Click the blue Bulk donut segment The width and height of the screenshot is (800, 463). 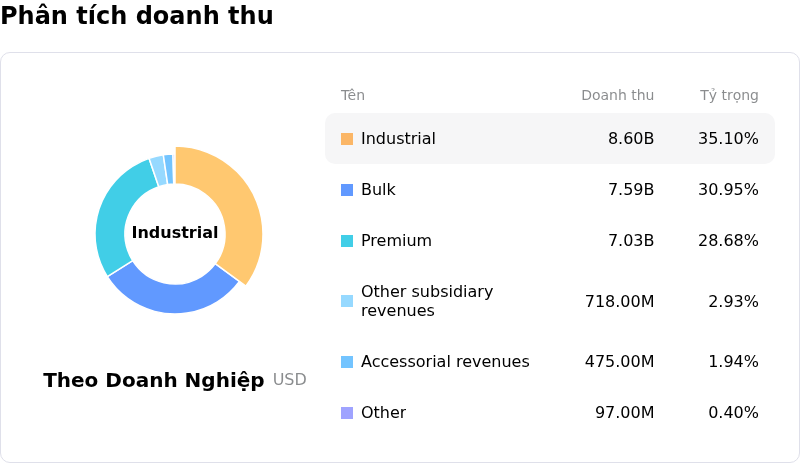tap(172, 293)
